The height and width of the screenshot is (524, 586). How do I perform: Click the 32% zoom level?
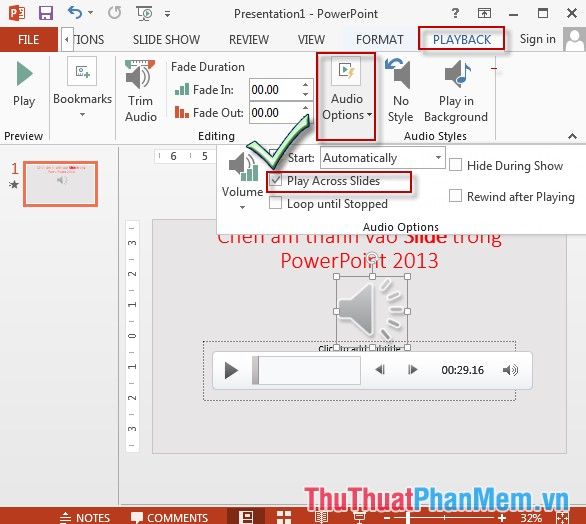pos(531,518)
